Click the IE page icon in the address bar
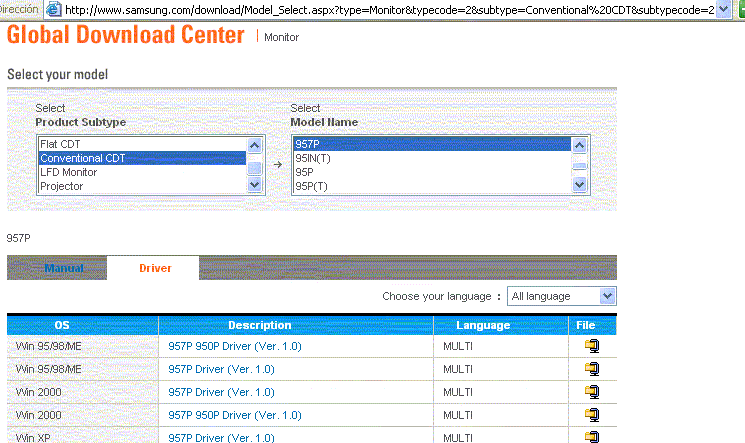Viewport: 745px width, 443px height. pyautogui.click(x=54, y=9)
